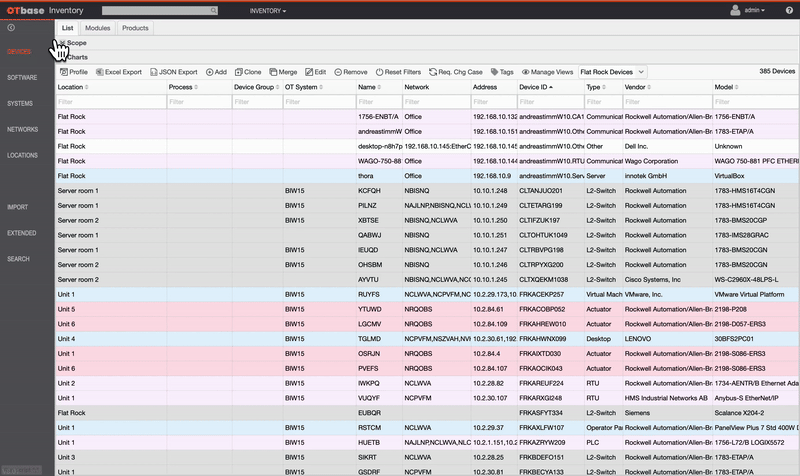Click Device ID FRKACOBP052
This screenshot has height=476, width=800.
point(542,309)
